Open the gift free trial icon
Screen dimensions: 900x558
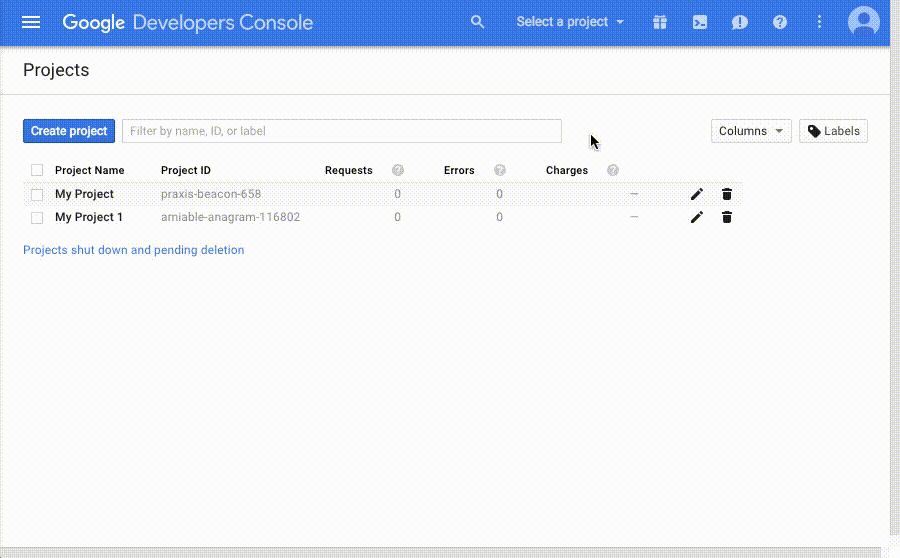click(660, 22)
